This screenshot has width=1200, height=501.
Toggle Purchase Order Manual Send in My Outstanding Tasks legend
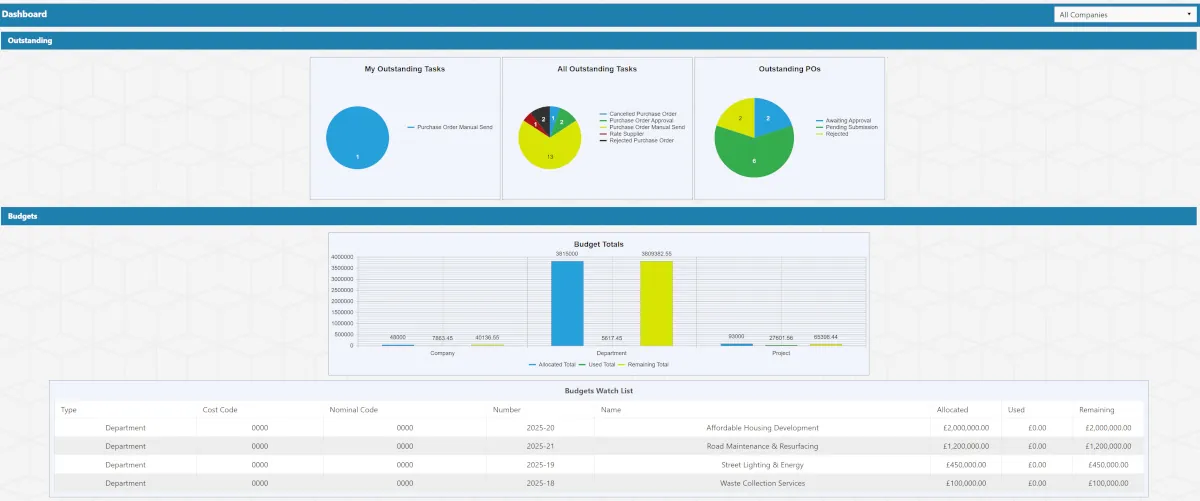tap(450, 127)
